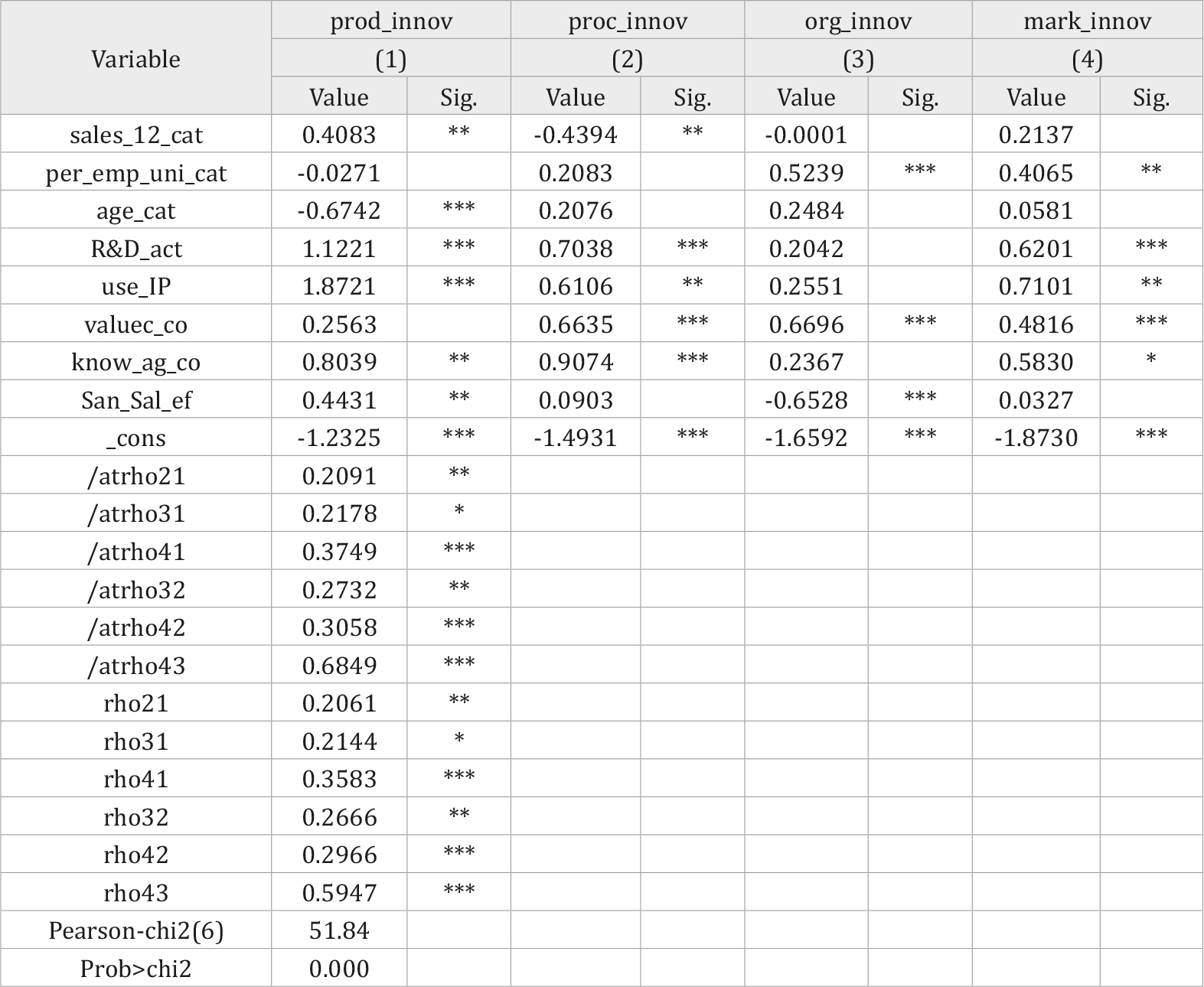The height and width of the screenshot is (987, 1204).
Task: Select the _cons row label
Action: [136, 438]
